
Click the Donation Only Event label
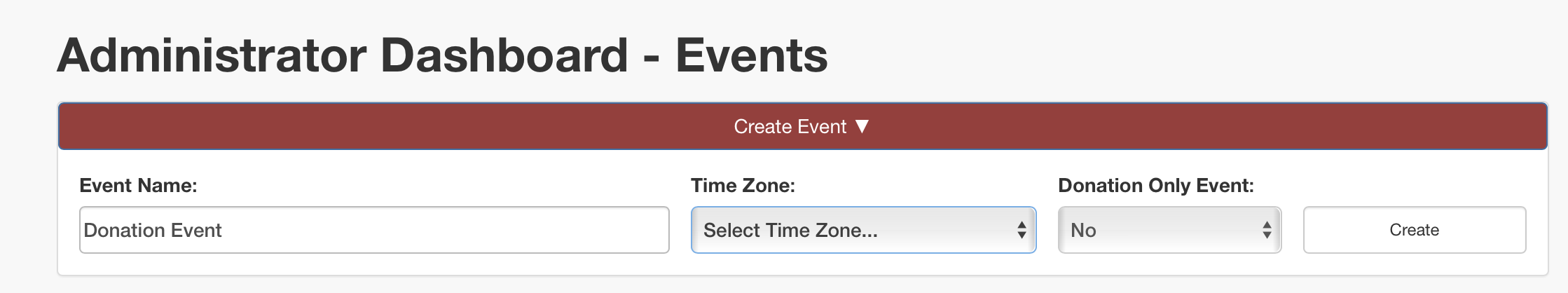[1155, 186]
